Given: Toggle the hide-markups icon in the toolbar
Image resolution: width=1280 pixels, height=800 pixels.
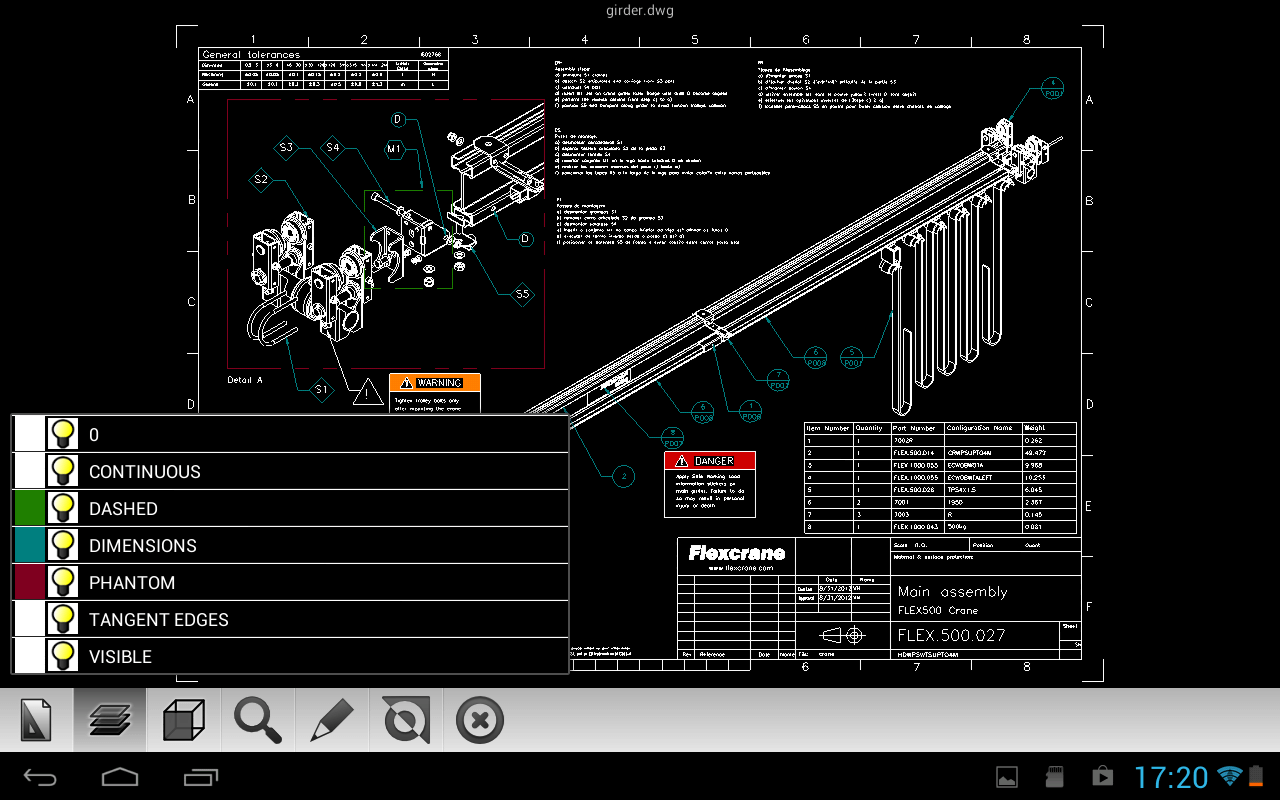Looking at the screenshot, I should (405, 719).
